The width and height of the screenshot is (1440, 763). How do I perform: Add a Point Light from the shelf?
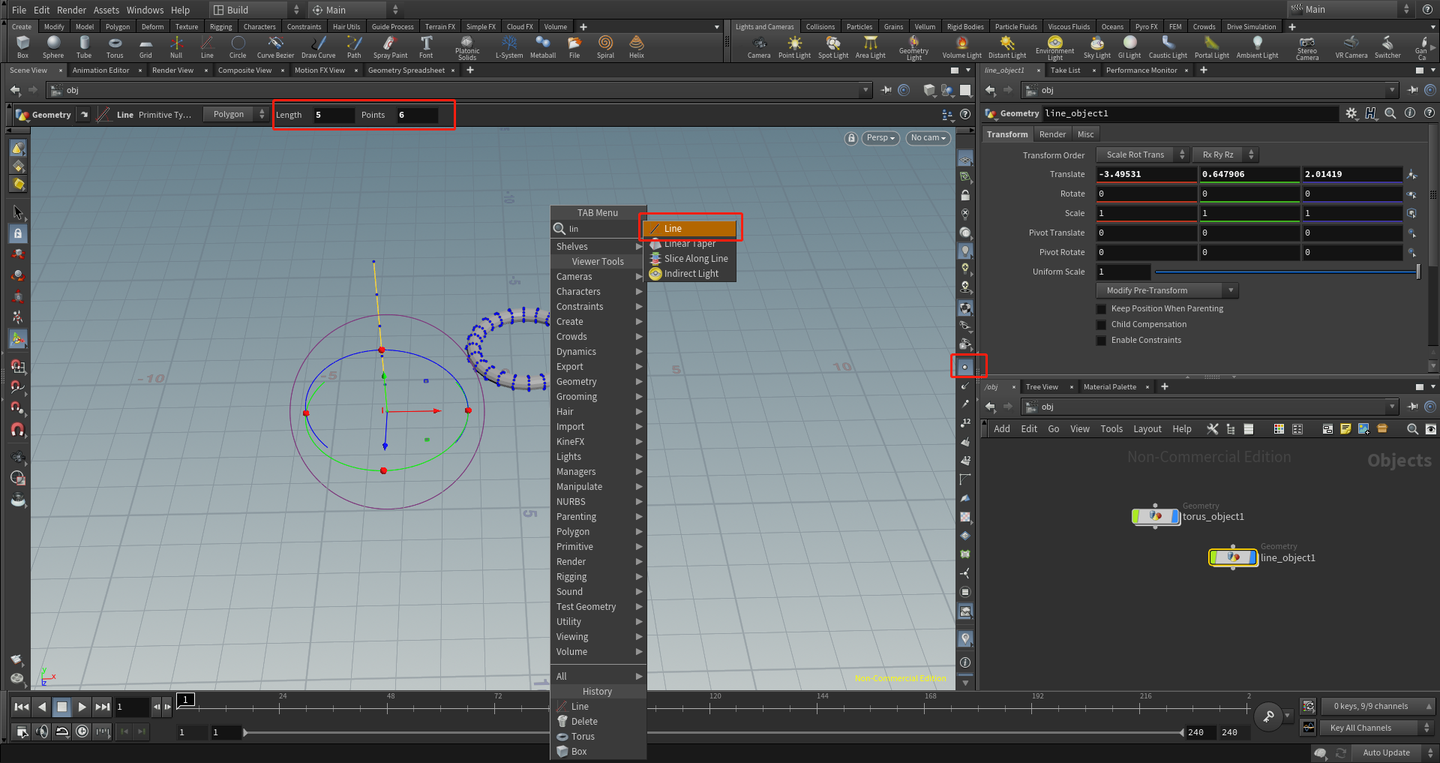[x=794, y=46]
